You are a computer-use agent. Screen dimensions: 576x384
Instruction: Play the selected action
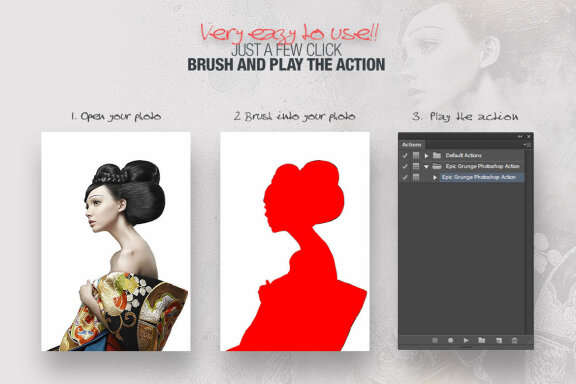click(466, 340)
